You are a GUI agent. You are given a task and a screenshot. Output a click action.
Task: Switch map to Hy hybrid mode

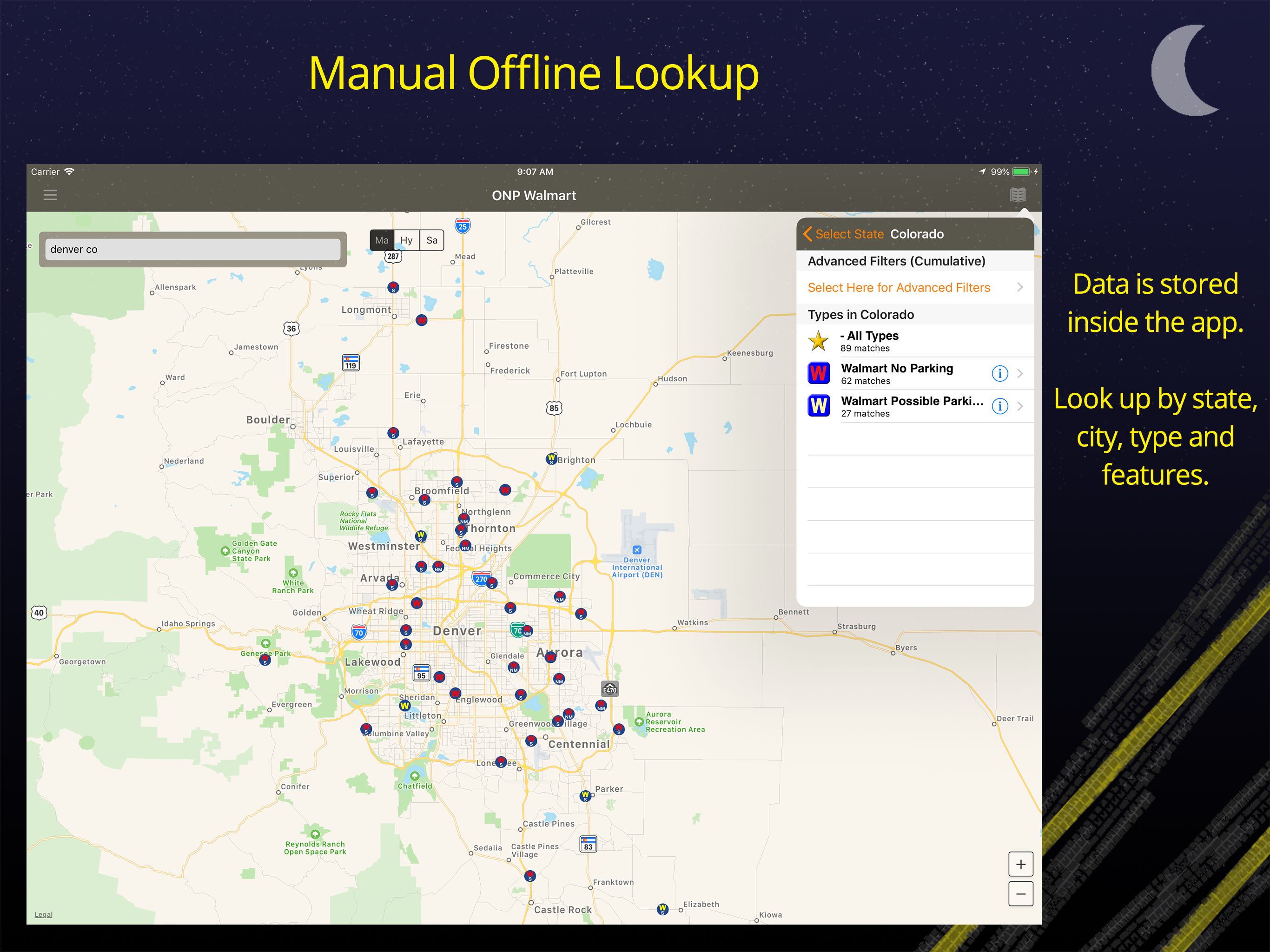[406, 241]
